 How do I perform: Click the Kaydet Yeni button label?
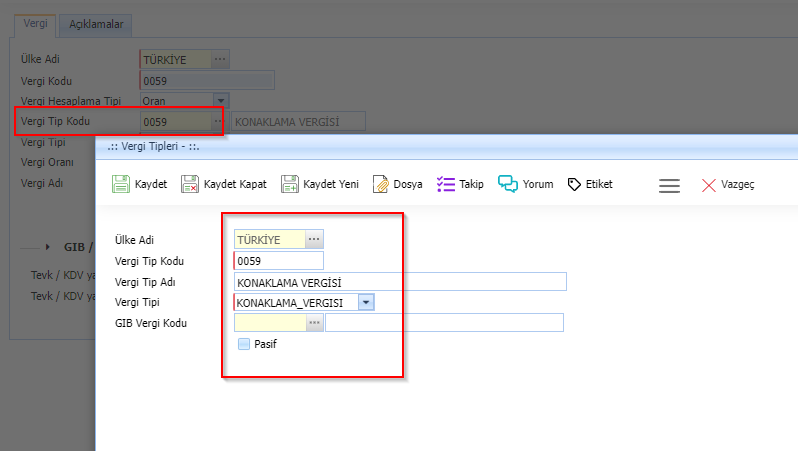pyautogui.click(x=331, y=184)
